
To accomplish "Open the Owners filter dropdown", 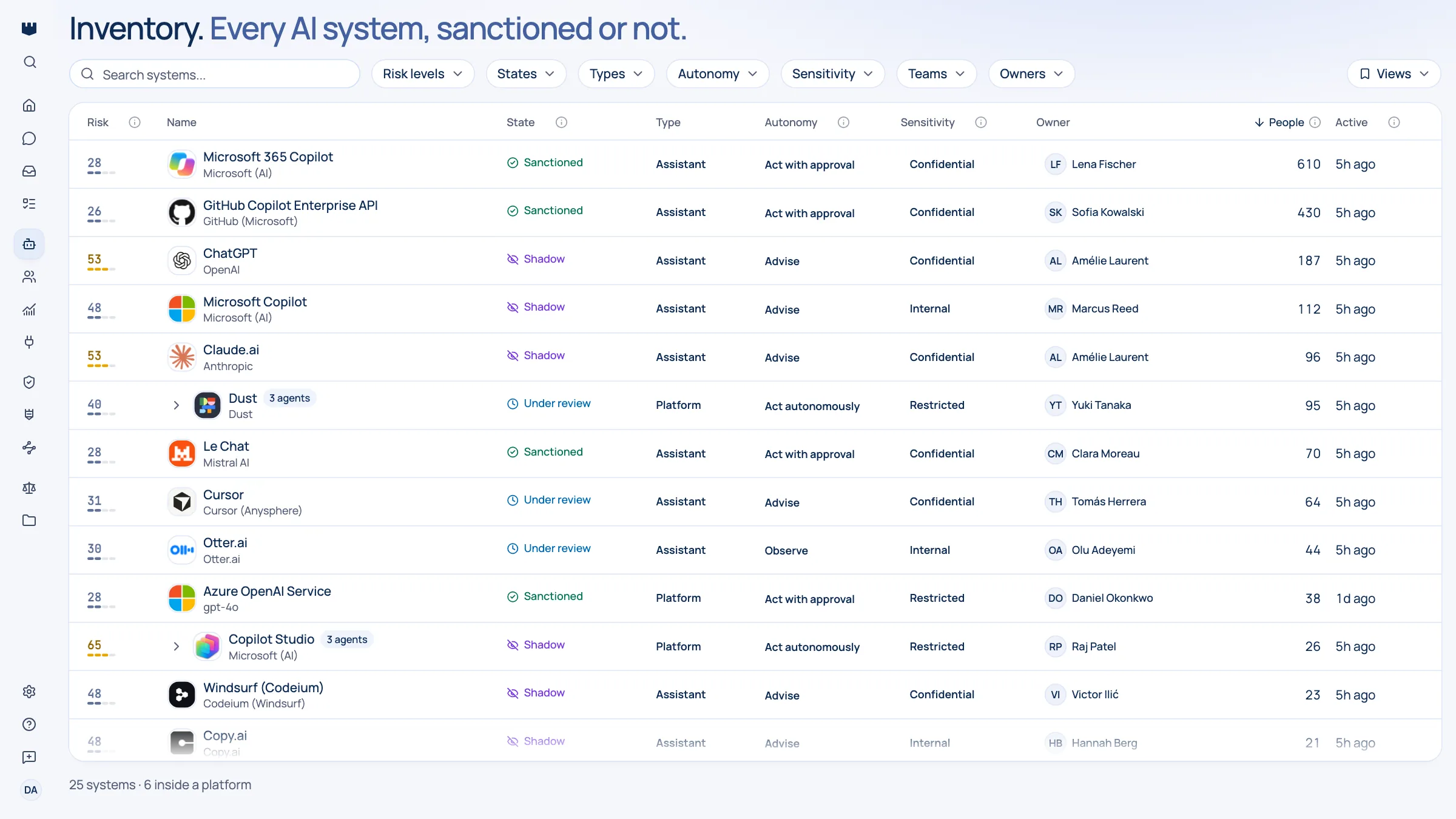I will (x=1032, y=74).
